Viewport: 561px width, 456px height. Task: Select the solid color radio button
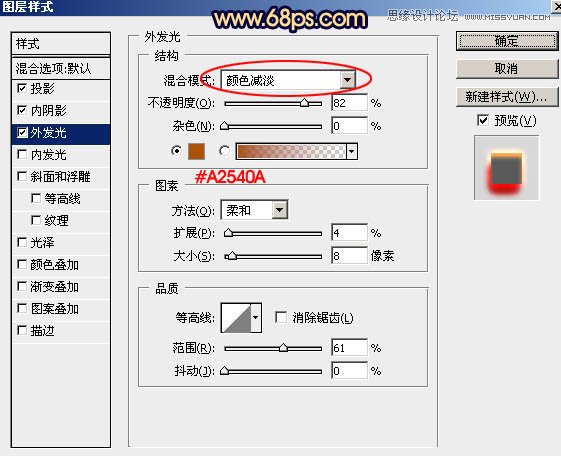[176, 151]
